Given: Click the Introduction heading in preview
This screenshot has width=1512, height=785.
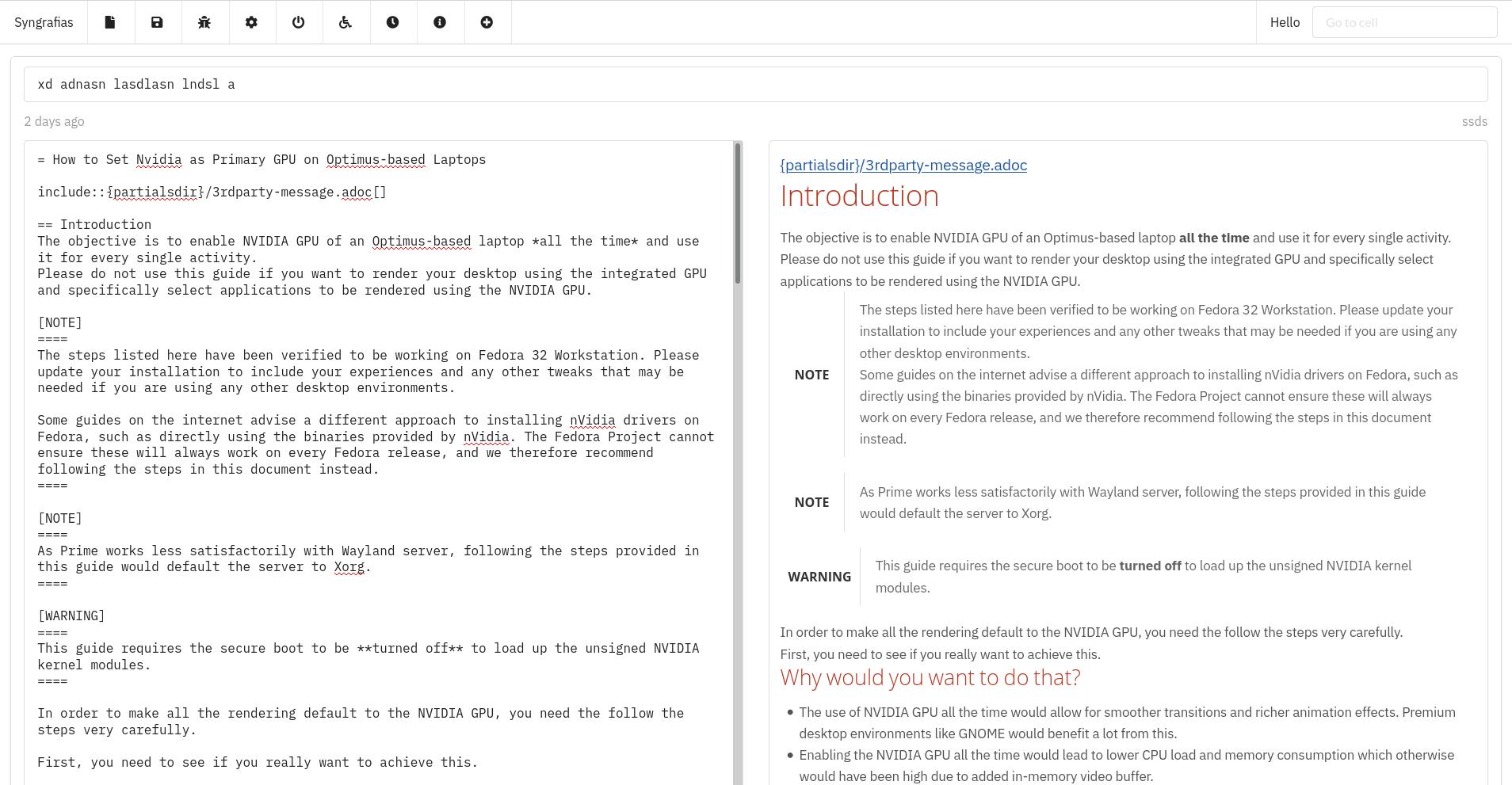Looking at the screenshot, I should 859,196.
